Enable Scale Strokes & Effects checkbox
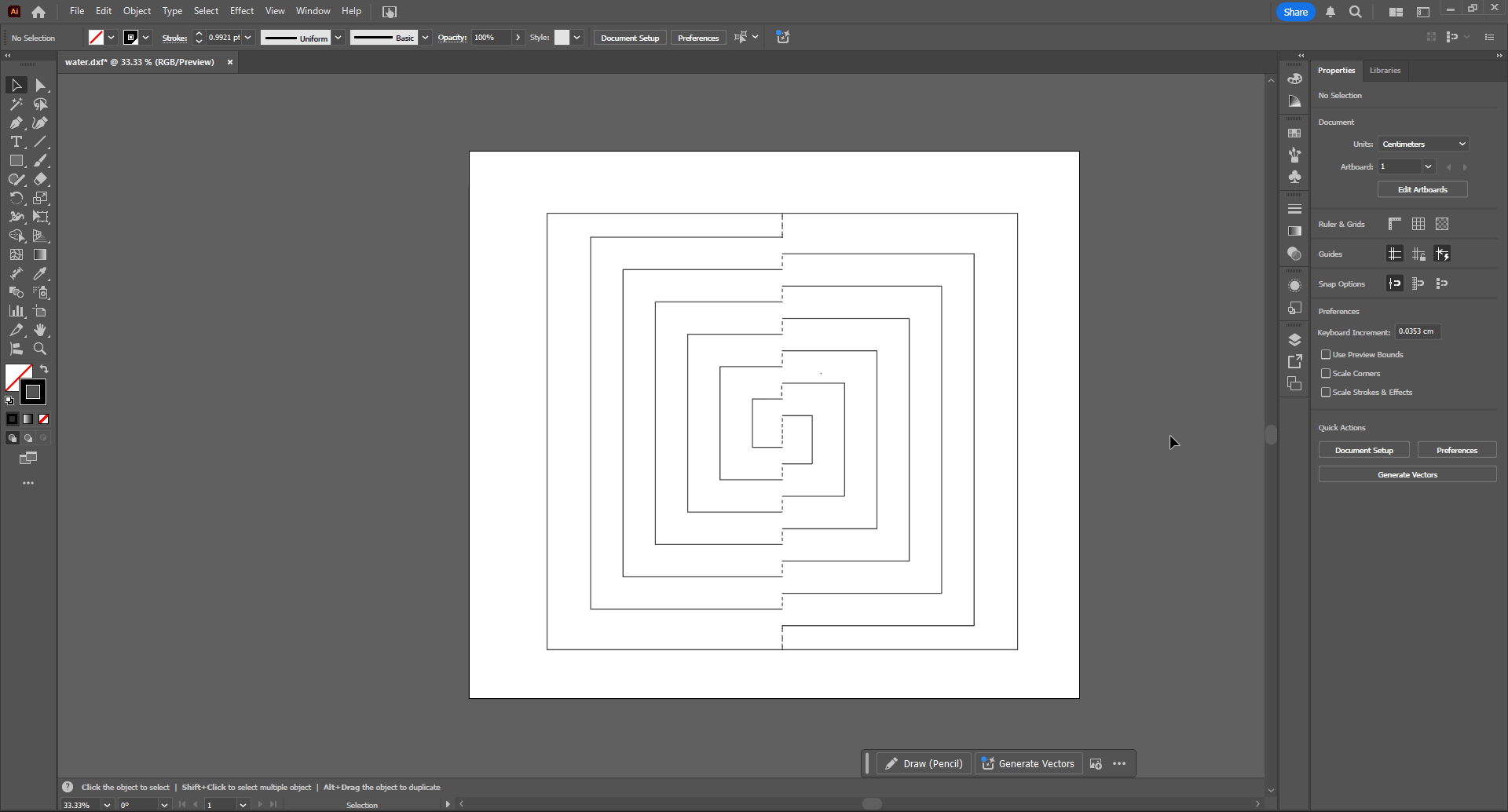 point(1326,392)
